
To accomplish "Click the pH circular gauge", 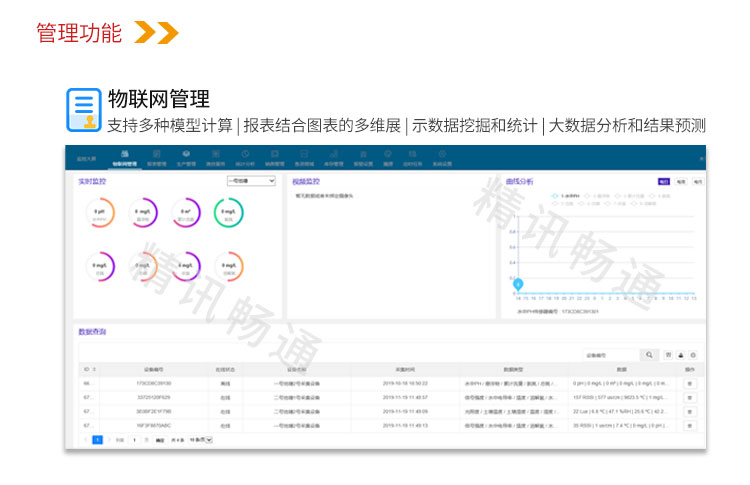I will coord(100,213).
